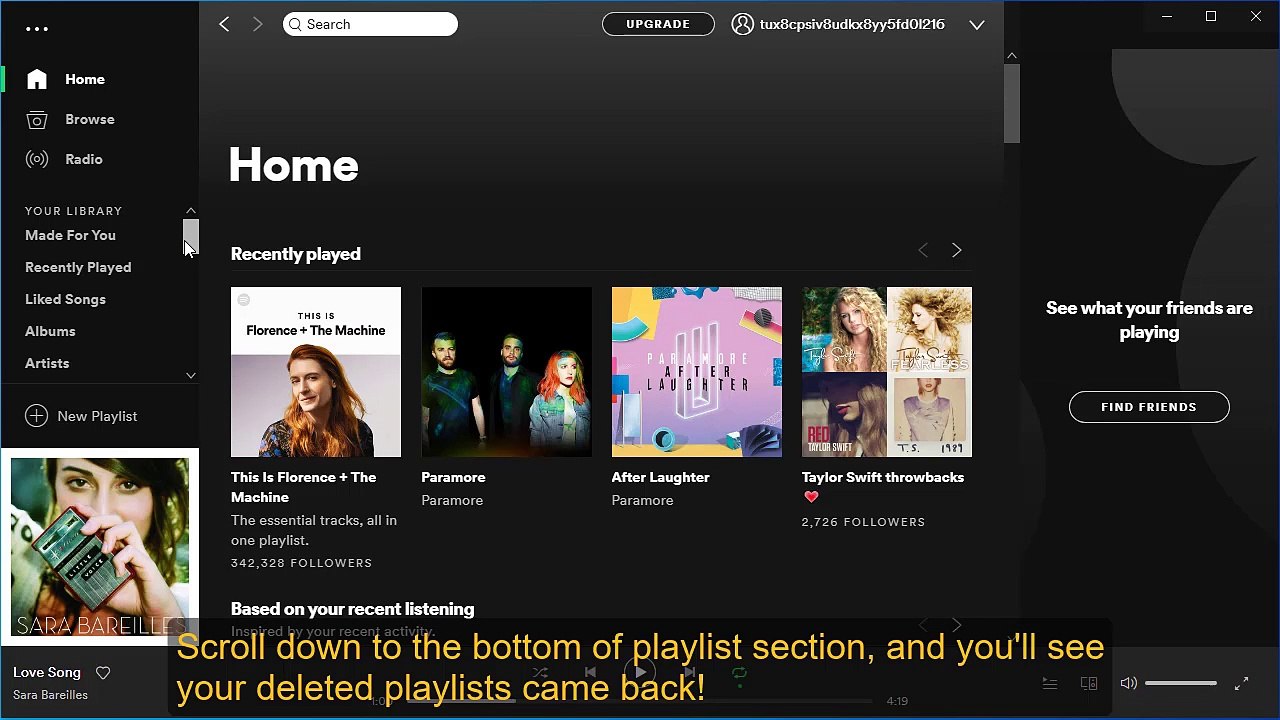This screenshot has height=720, width=1280.
Task: Click the UPGRADE button
Action: pos(658,24)
